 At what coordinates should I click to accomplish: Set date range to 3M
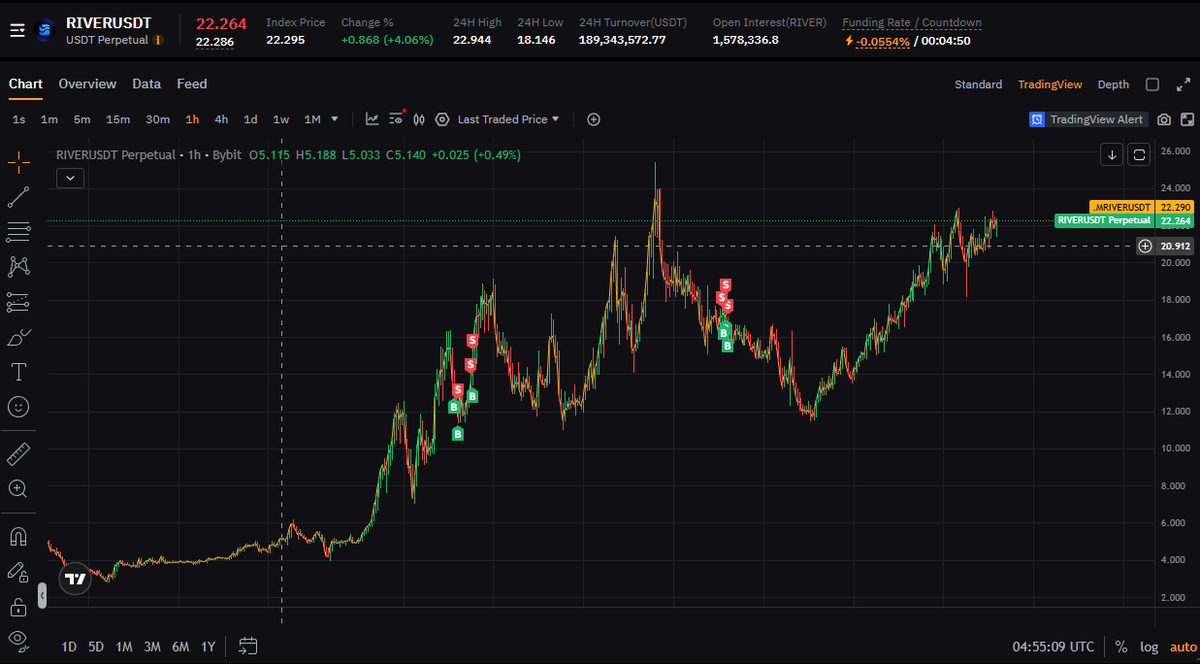point(152,646)
